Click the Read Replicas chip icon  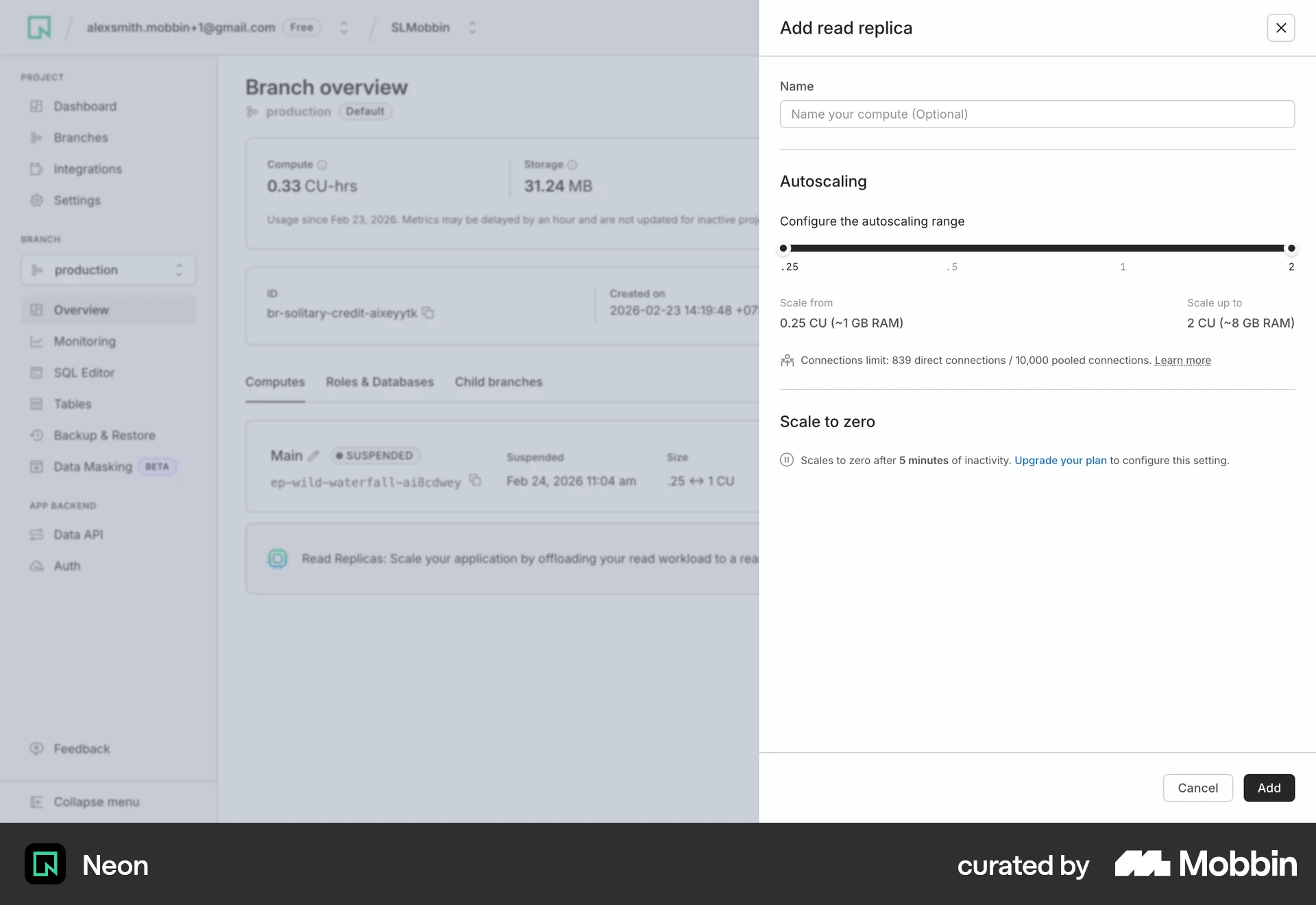[278, 559]
